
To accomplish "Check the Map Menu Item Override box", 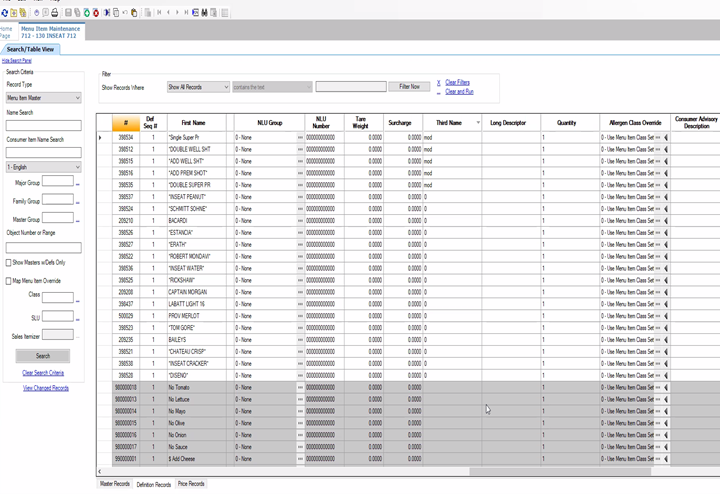I will click(8, 281).
